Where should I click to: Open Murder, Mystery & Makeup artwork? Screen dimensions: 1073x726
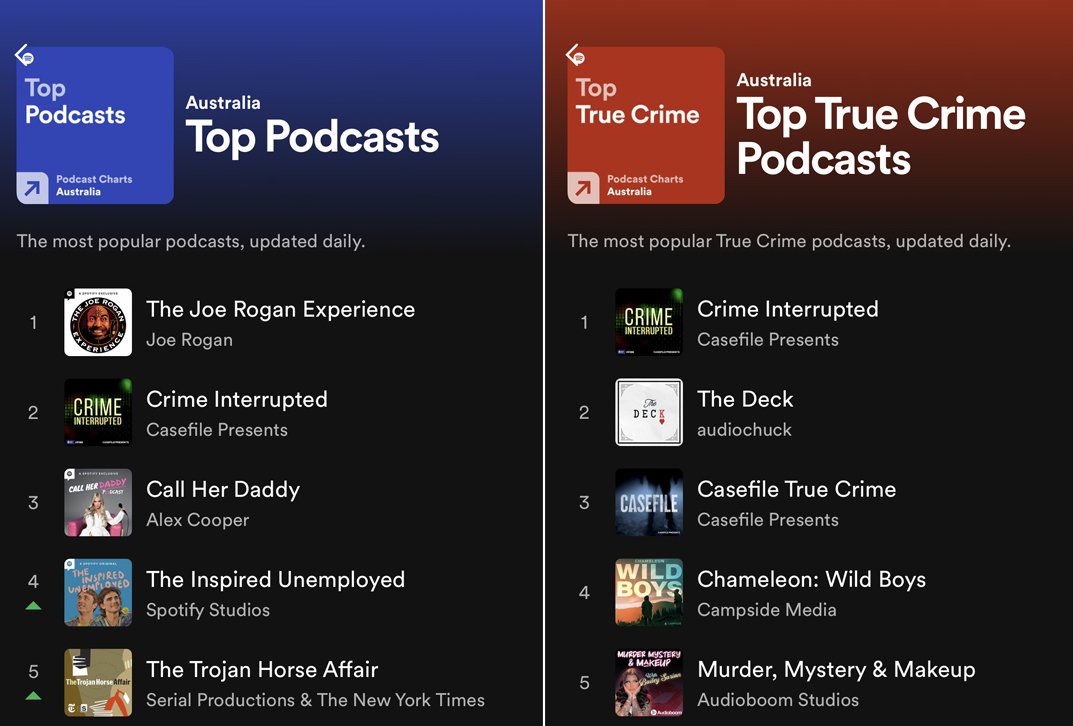click(649, 683)
